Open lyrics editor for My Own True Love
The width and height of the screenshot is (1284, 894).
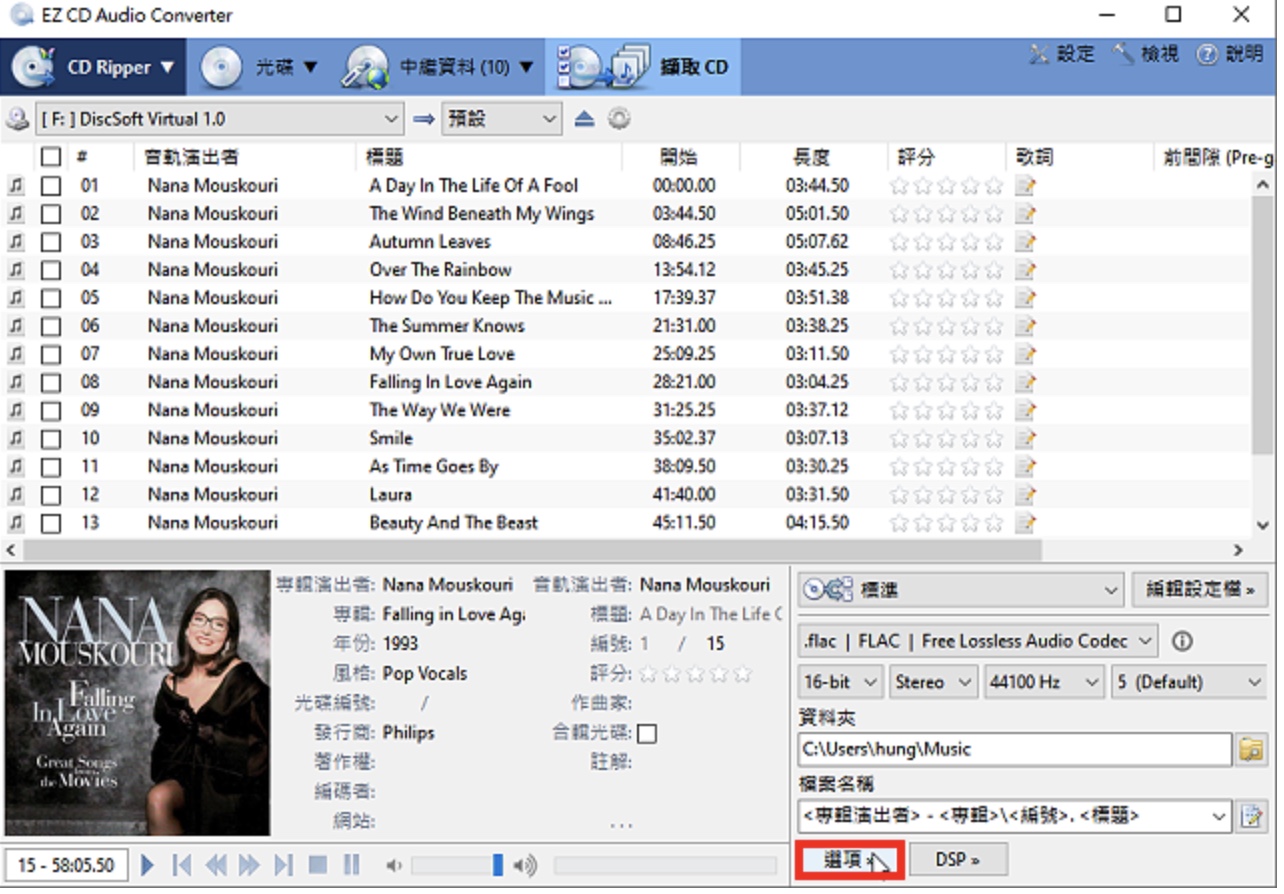coord(1025,354)
